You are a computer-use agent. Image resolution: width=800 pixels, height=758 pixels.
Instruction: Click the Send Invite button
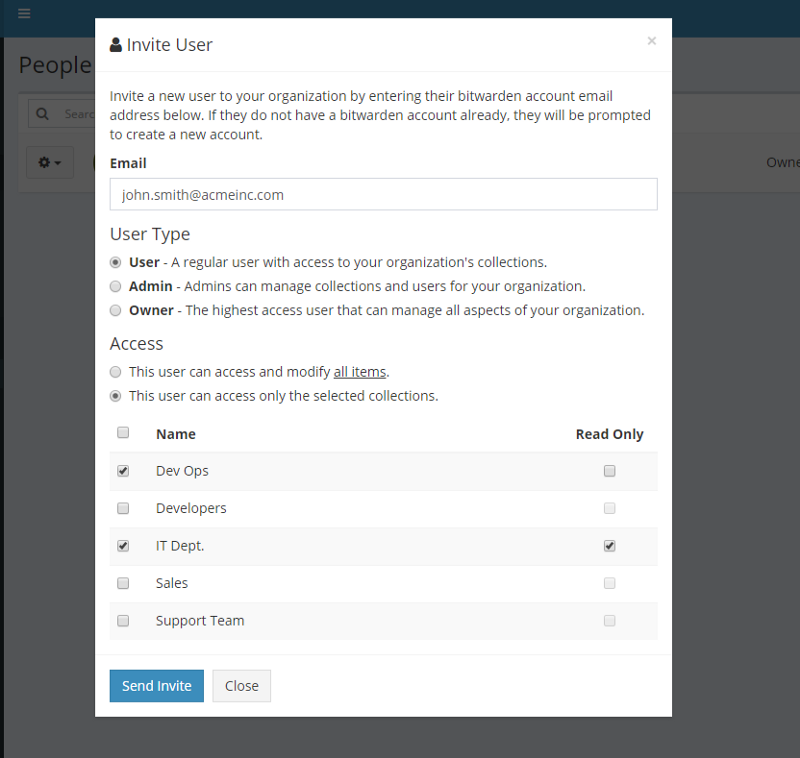(157, 686)
